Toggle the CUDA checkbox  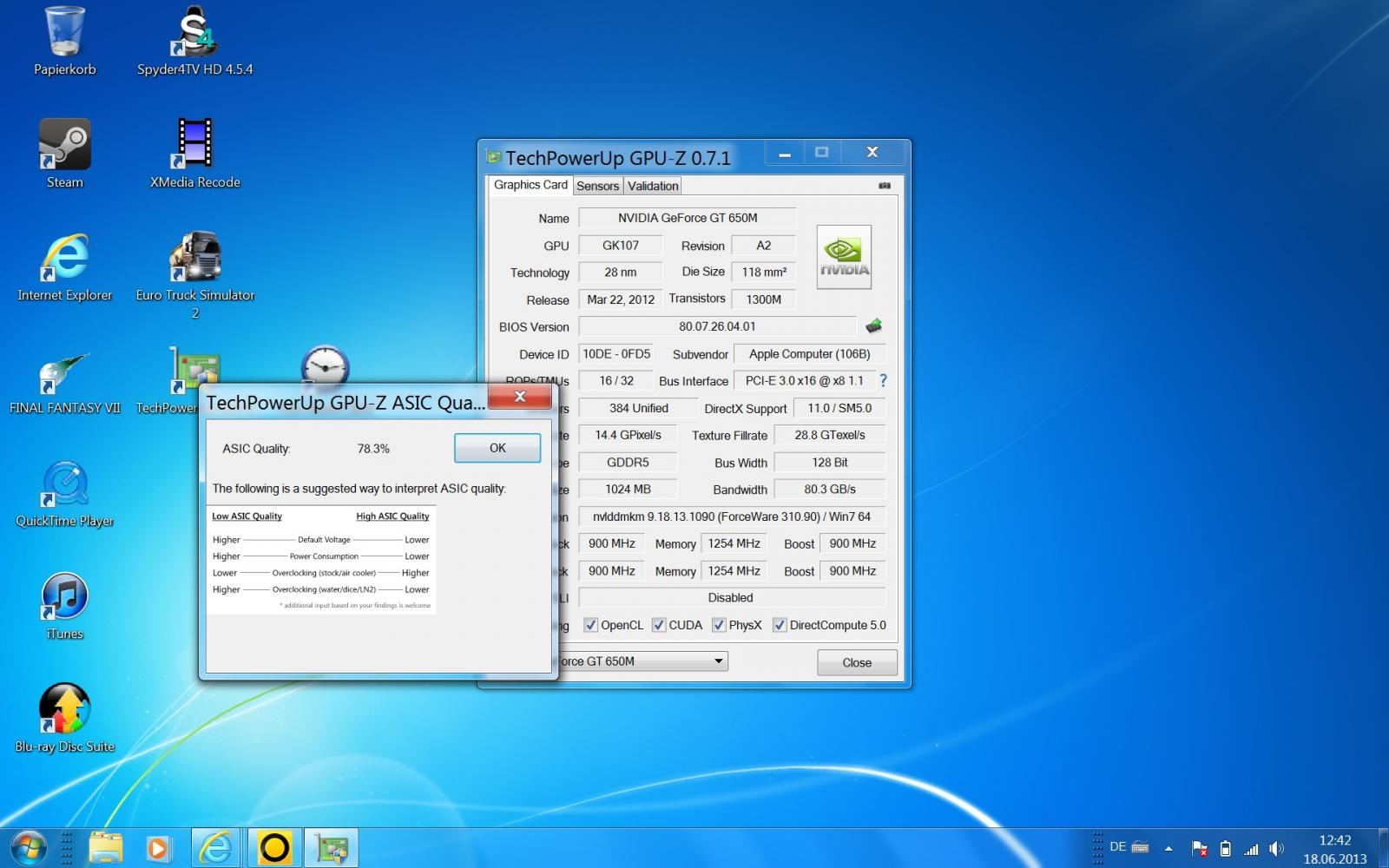tap(659, 625)
